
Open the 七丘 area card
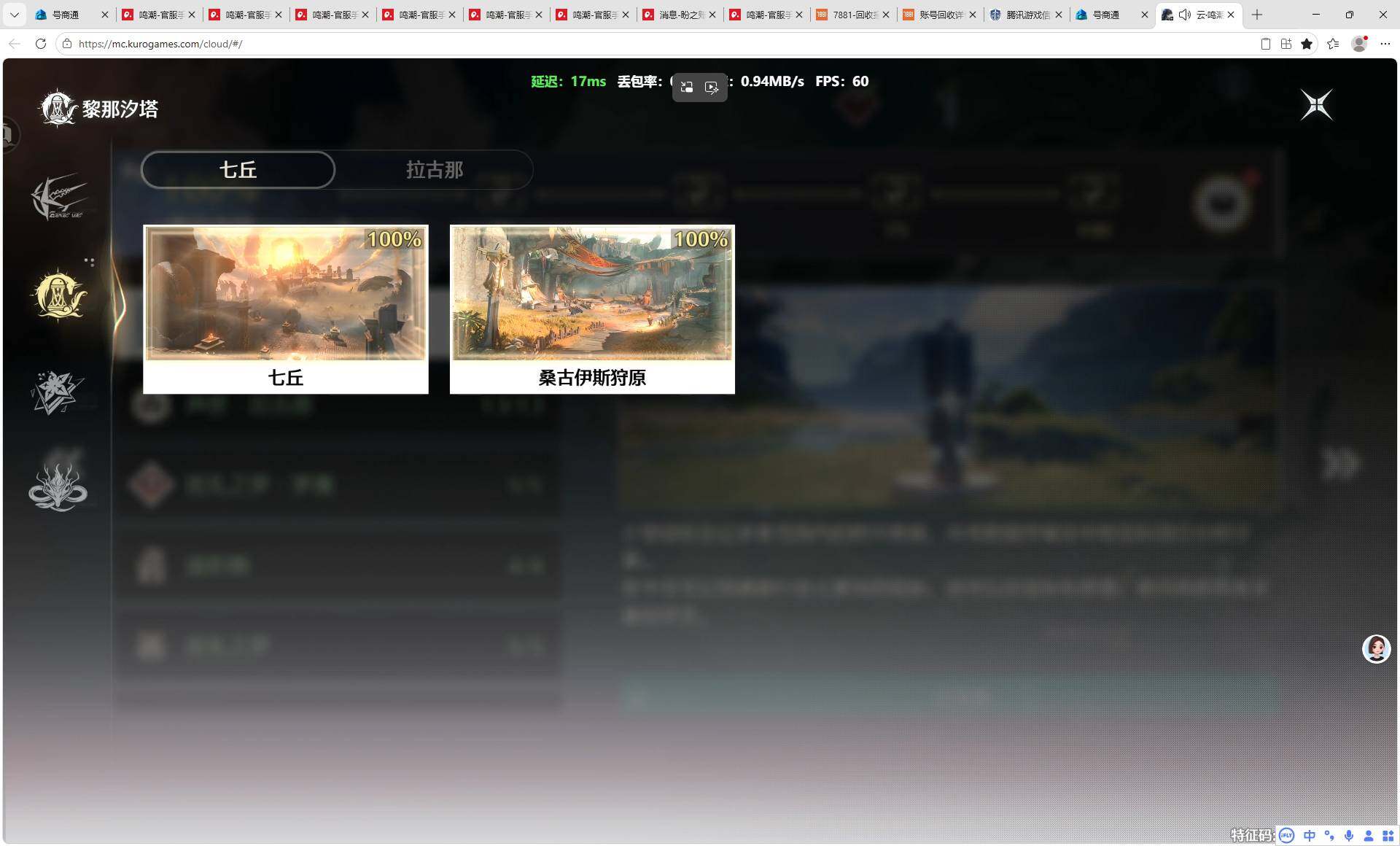tap(286, 309)
